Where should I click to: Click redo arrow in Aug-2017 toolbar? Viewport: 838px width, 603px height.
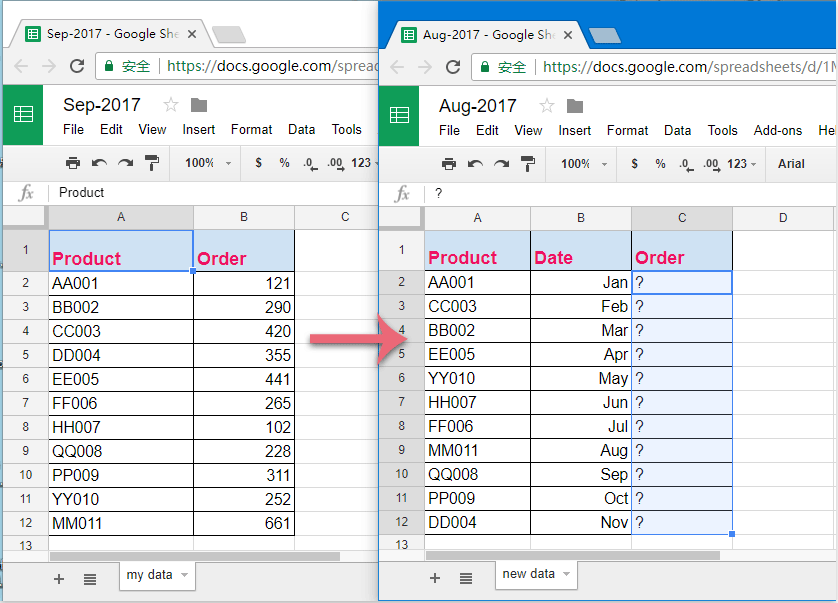click(x=501, y=163)
